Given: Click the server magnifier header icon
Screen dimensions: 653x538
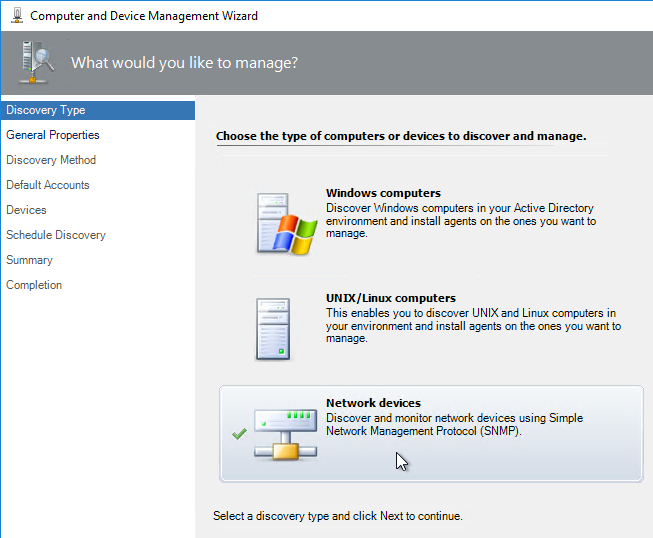Looking at the screenshot, I should click(x=37, y=62).
